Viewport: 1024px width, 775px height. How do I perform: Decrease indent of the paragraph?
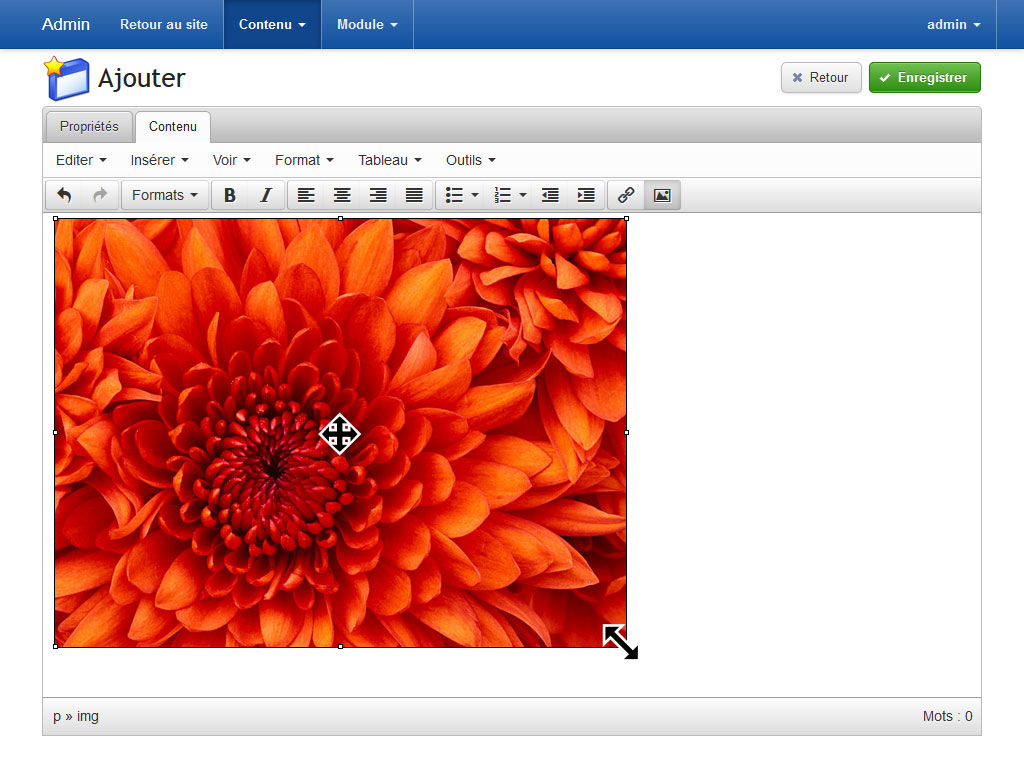click(550, 195)
